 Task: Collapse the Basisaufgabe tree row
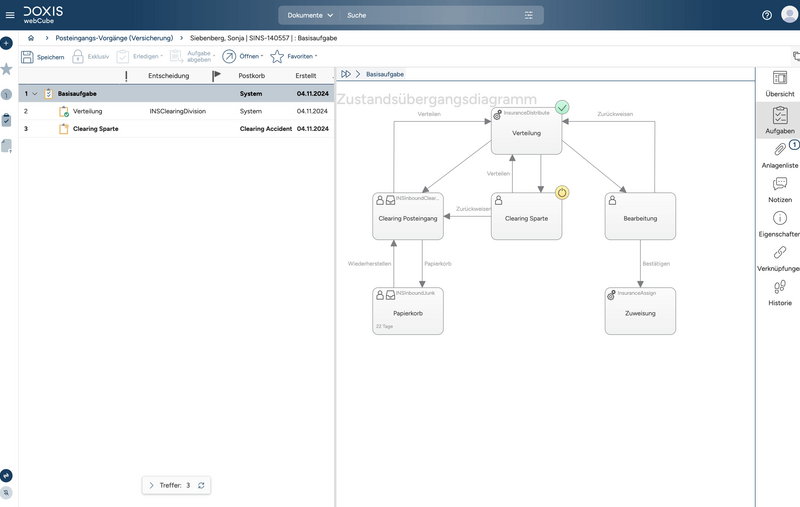pos(35,94)
